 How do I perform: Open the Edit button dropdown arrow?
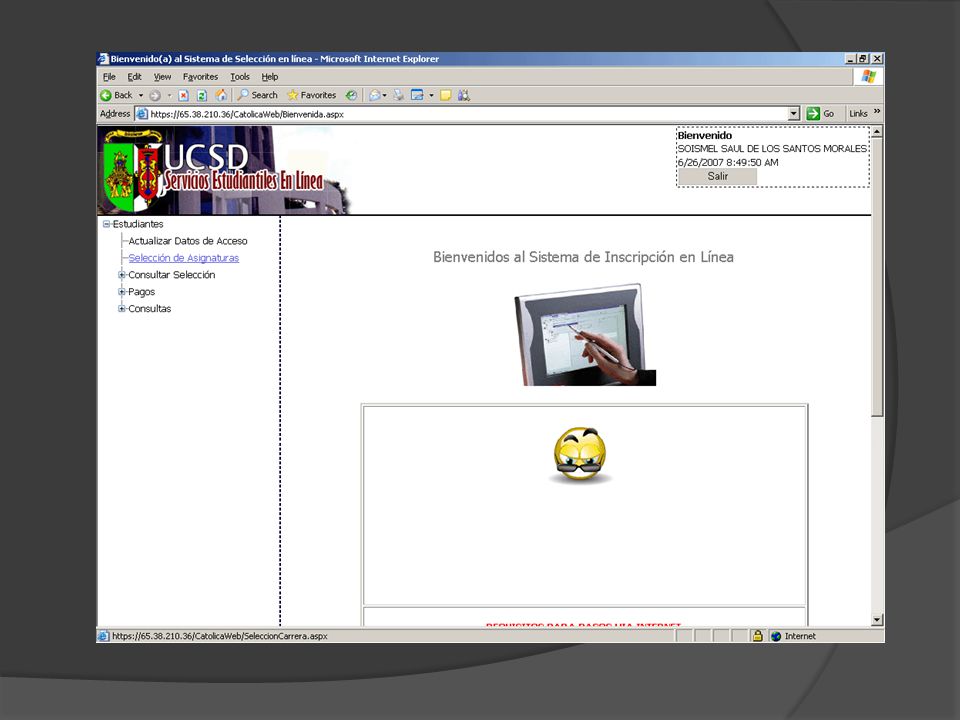coord(431,96)
